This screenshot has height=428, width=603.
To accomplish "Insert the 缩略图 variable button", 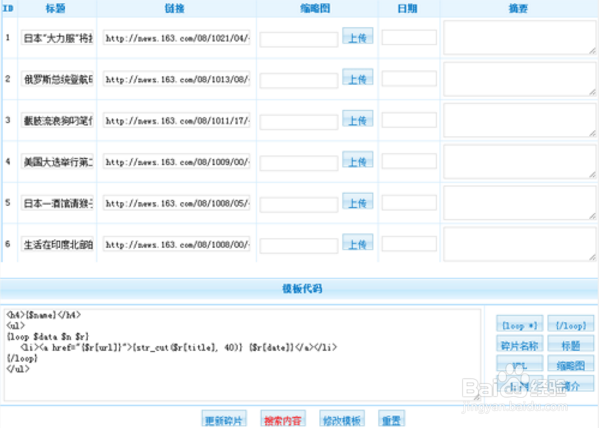I will (x=571, y=364).
